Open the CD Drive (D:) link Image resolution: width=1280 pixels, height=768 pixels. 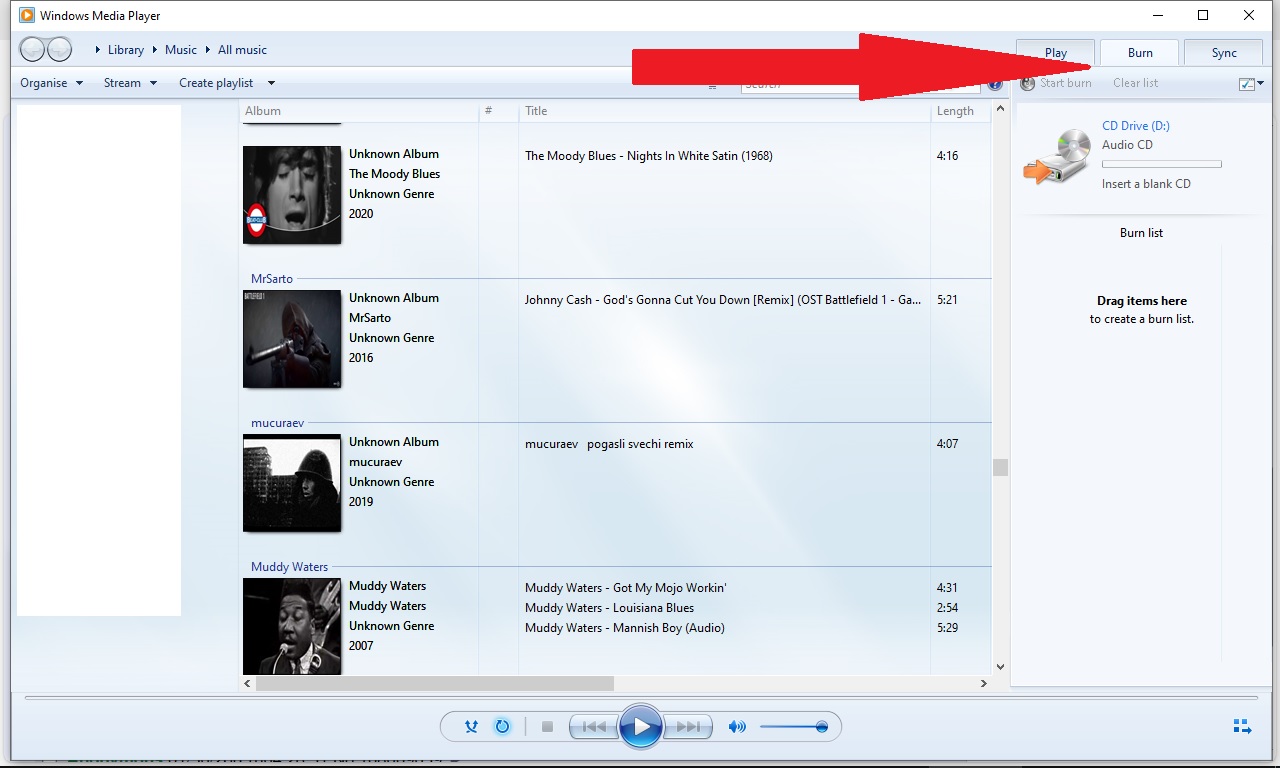pos(1136,126)
